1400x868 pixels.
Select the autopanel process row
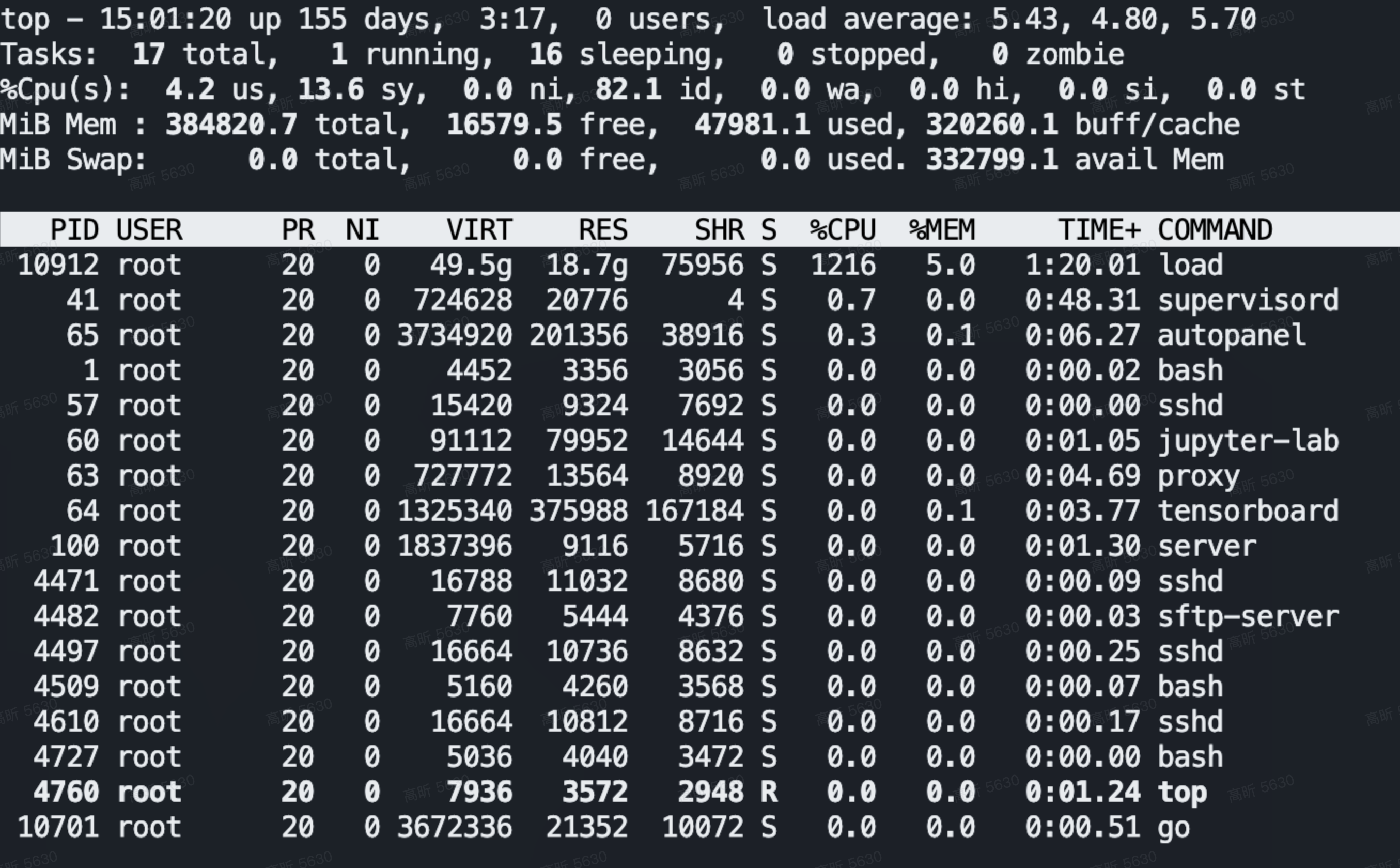pyautogui.click(x=689, y=335)
